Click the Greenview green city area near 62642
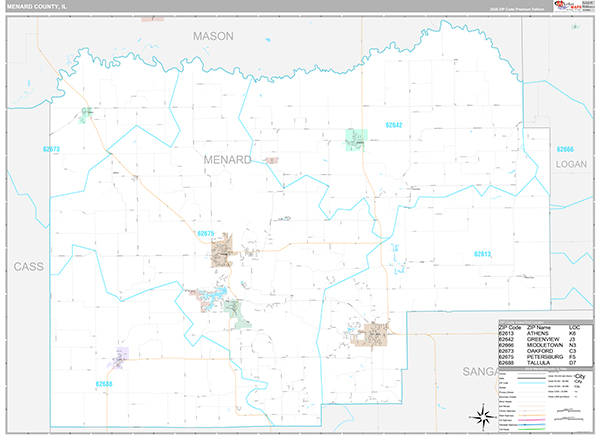The width and height of the screenshot is (600, 435). [x=356, y=140]
